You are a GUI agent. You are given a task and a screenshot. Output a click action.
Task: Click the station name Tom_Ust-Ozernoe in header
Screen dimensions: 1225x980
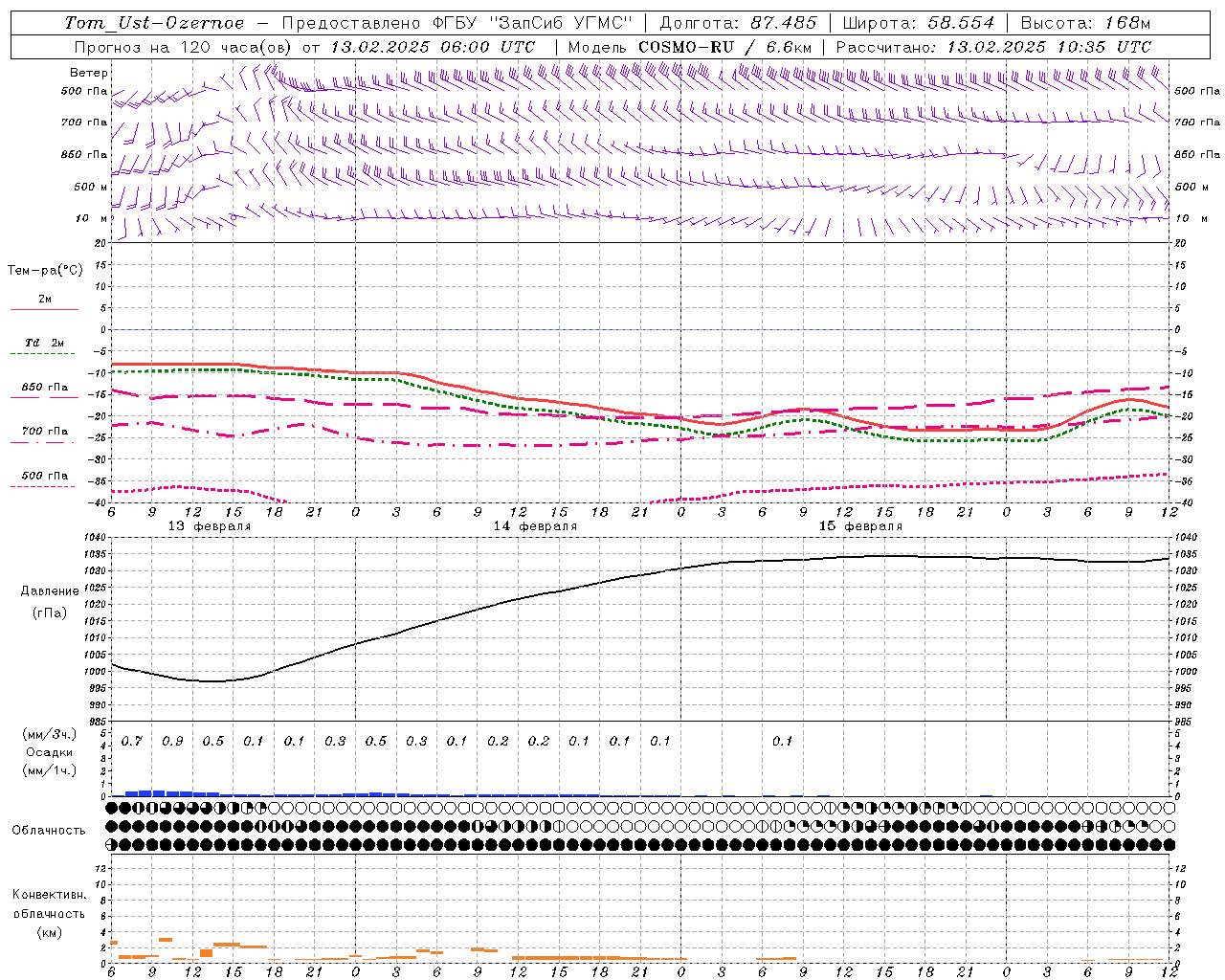coord(154,23)
